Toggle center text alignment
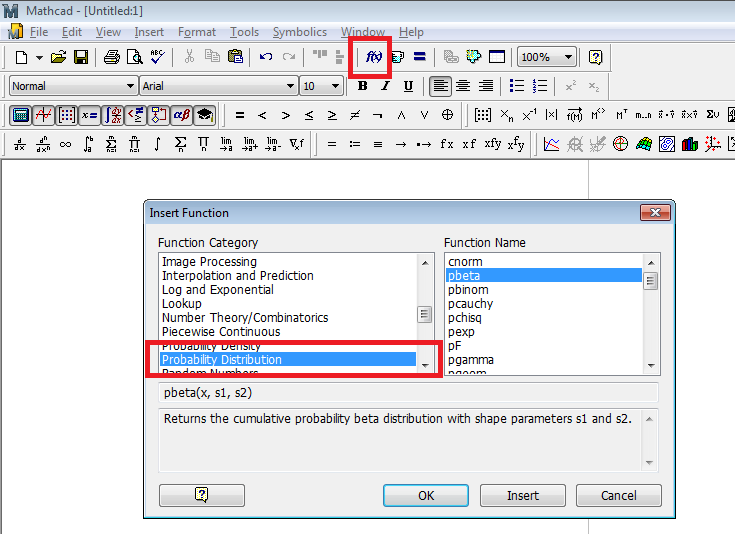The height and width of the screenshot is (534, 741). click(463, 86)
